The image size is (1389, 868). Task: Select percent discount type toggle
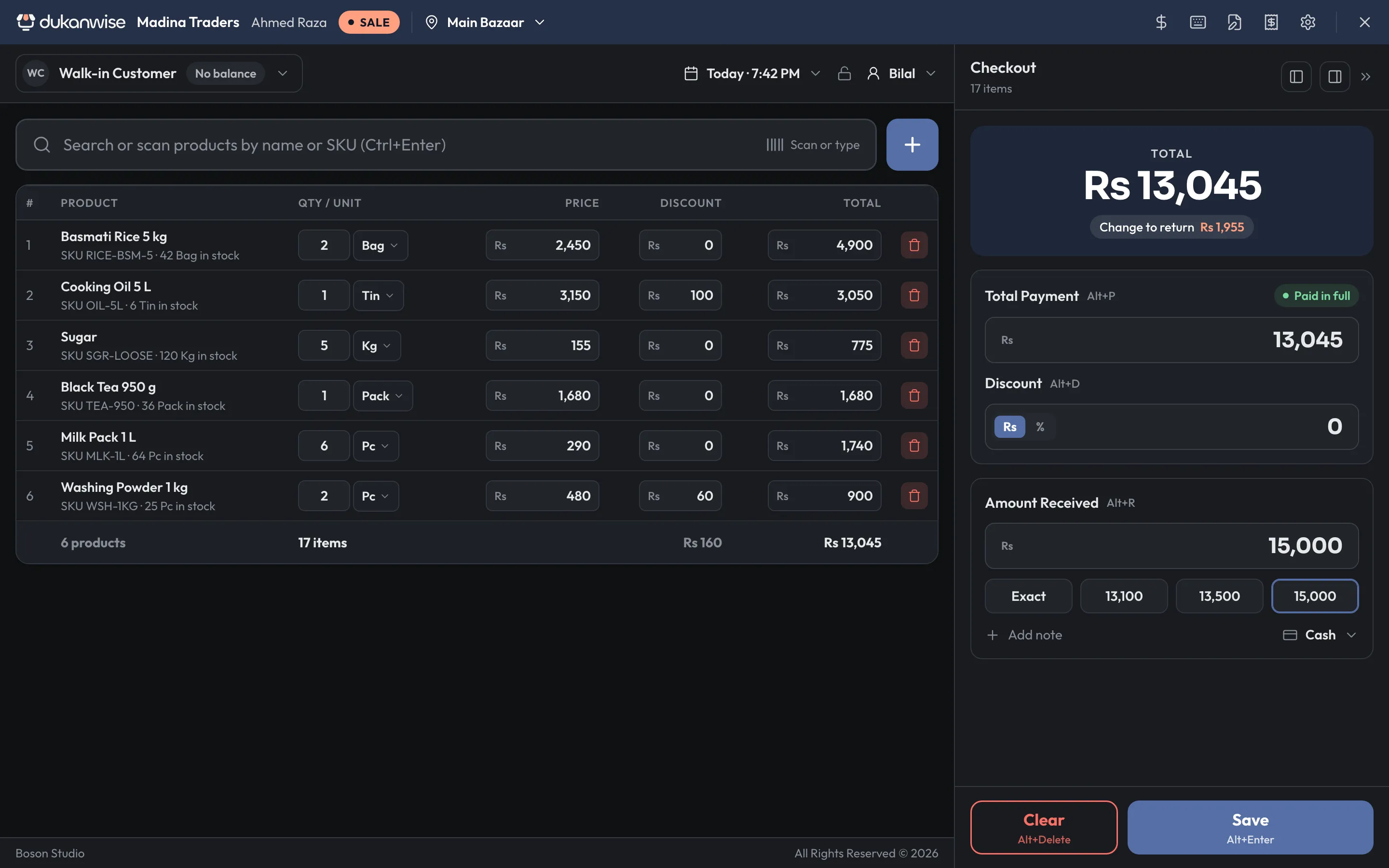1040,427
